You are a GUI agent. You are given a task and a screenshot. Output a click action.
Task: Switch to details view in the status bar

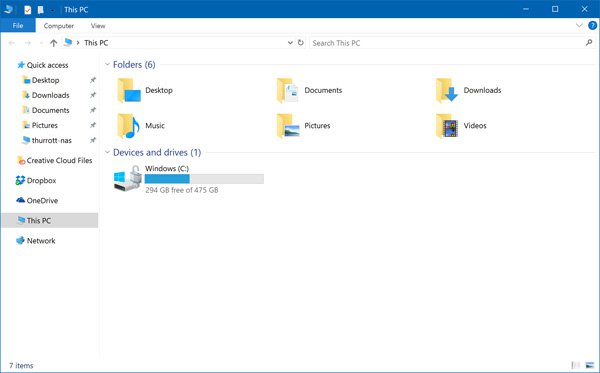[576, 365]
